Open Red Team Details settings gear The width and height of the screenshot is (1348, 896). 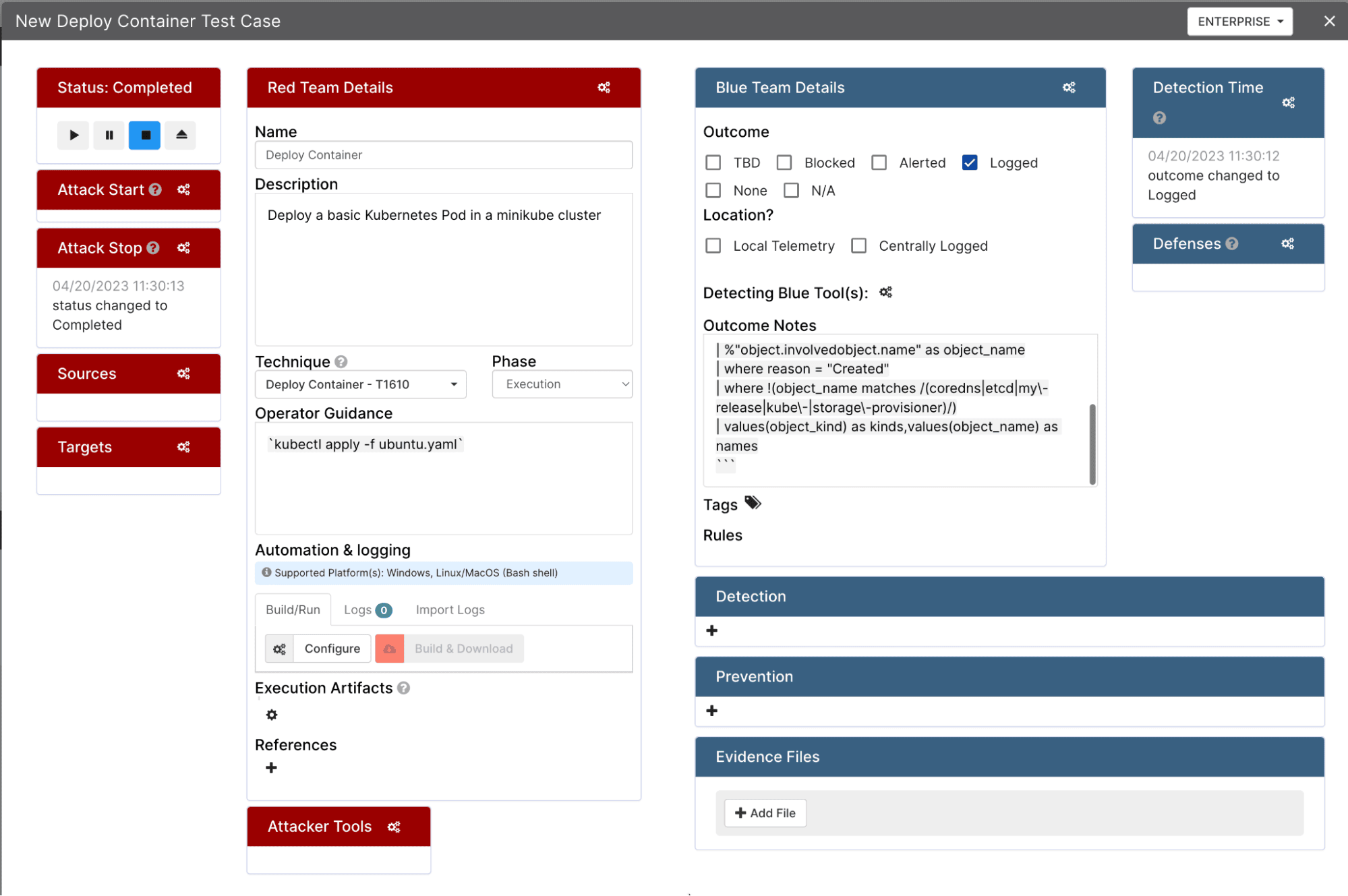click(604, 87)
